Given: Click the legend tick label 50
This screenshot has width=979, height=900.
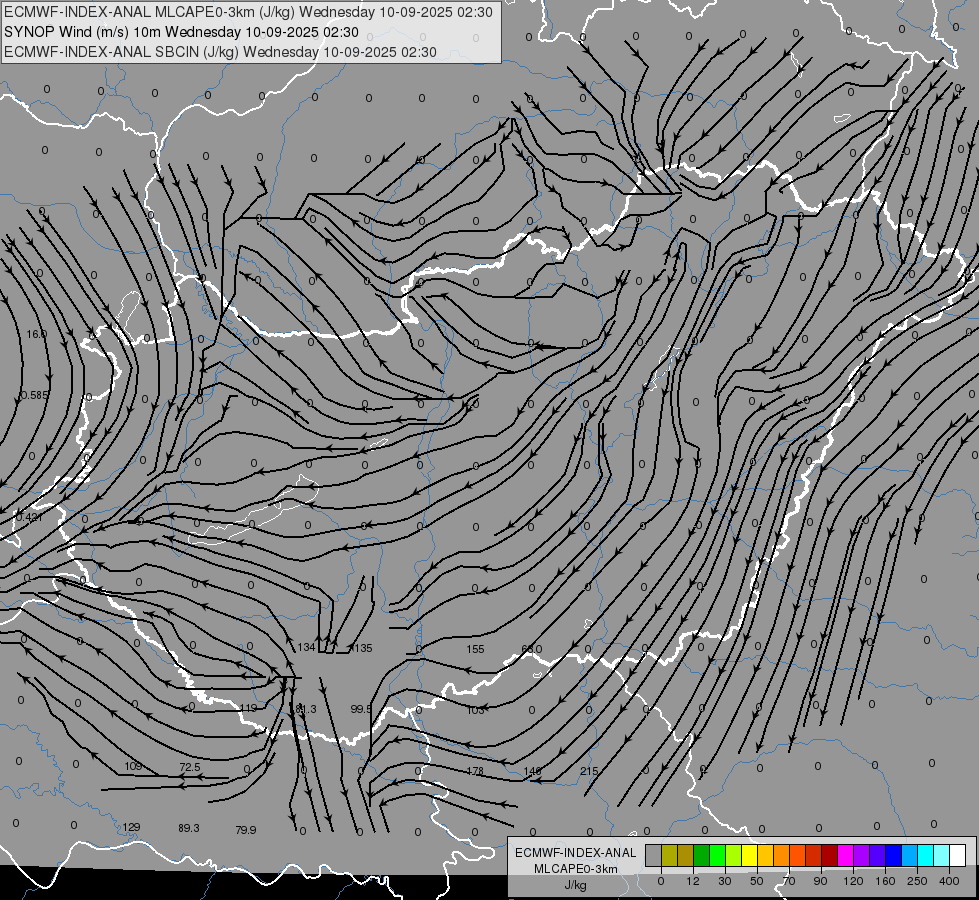Looking at the screenshot, I should [757, 881].
